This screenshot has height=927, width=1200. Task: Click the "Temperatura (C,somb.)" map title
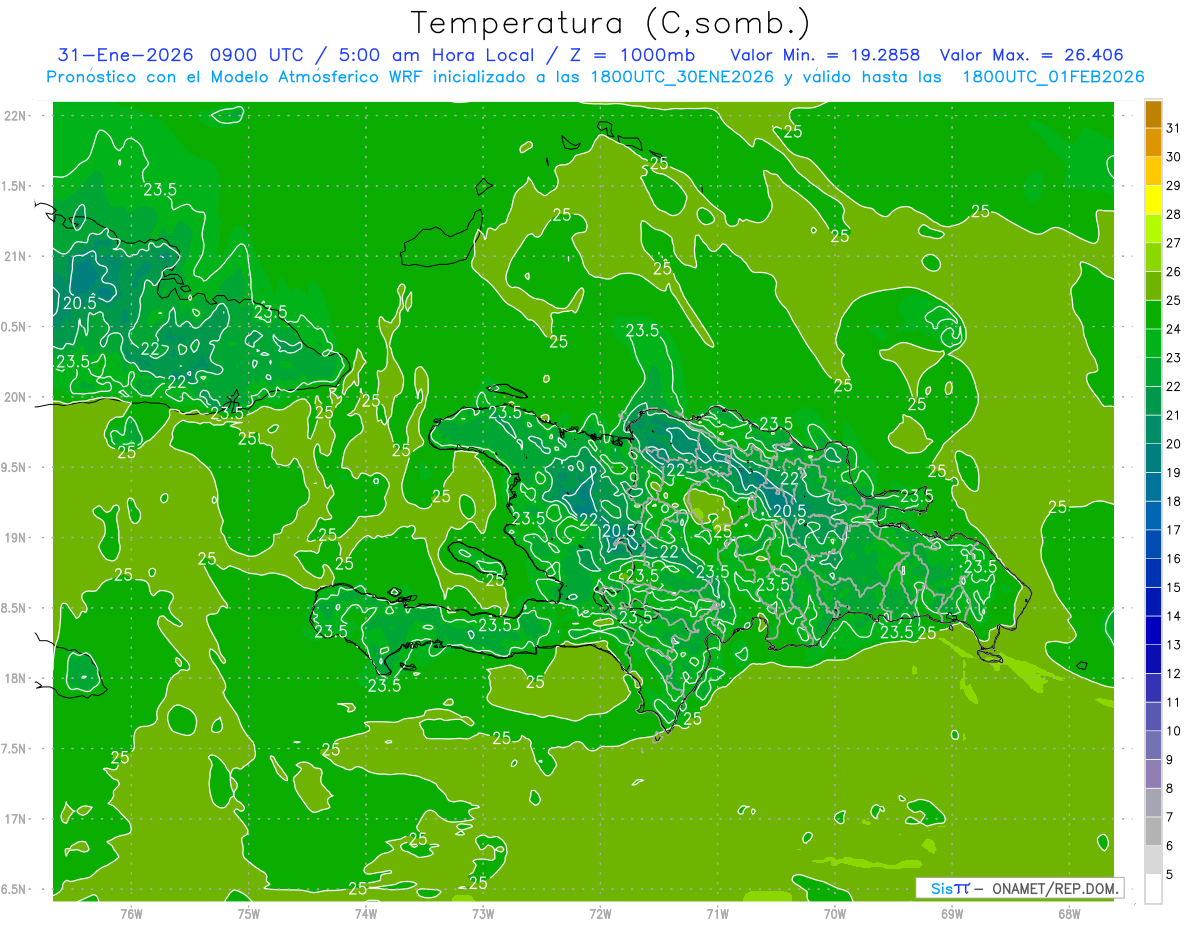[x=610, y=23]
